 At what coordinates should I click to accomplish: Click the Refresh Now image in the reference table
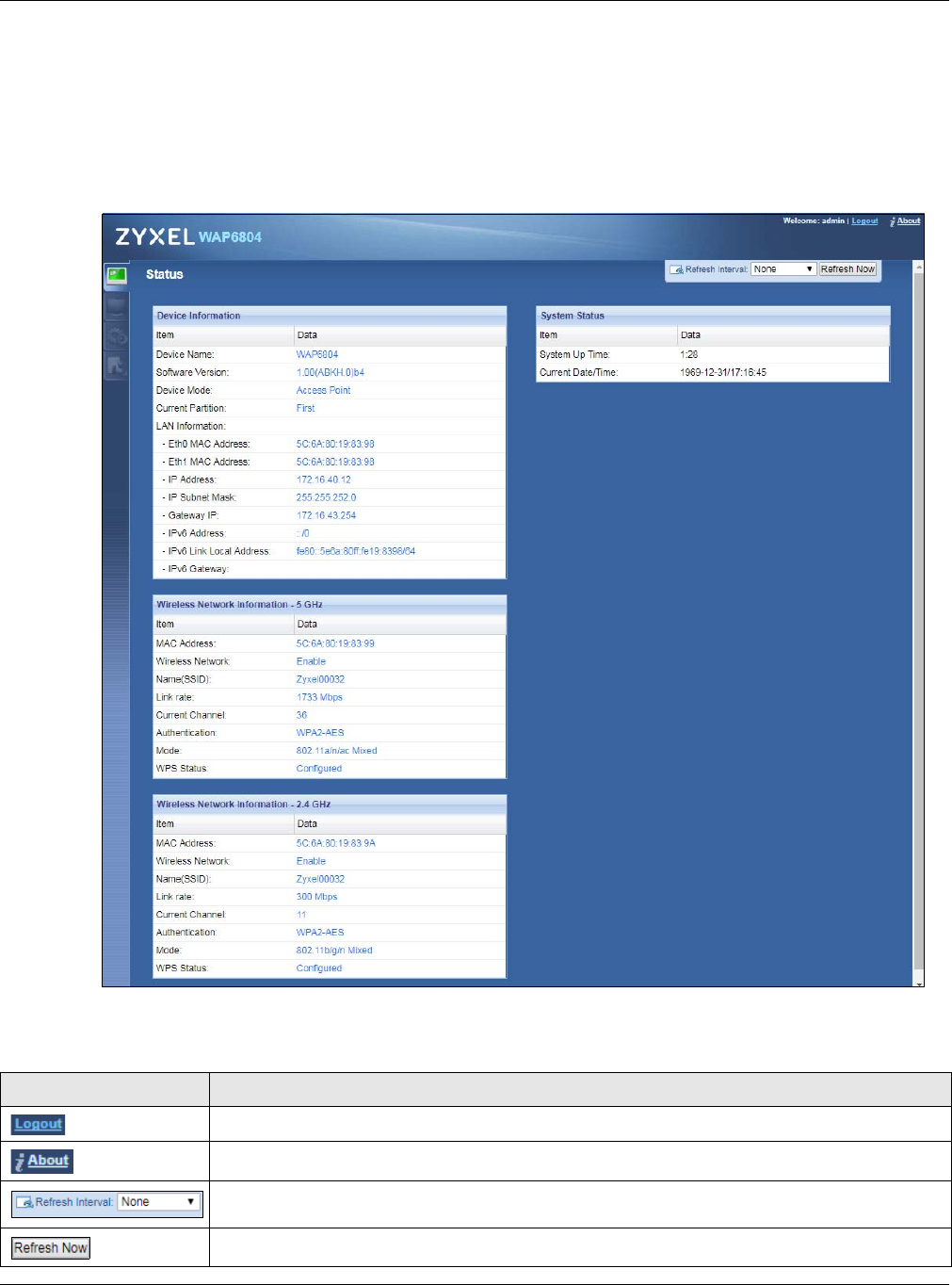(x=51, y=1248)
